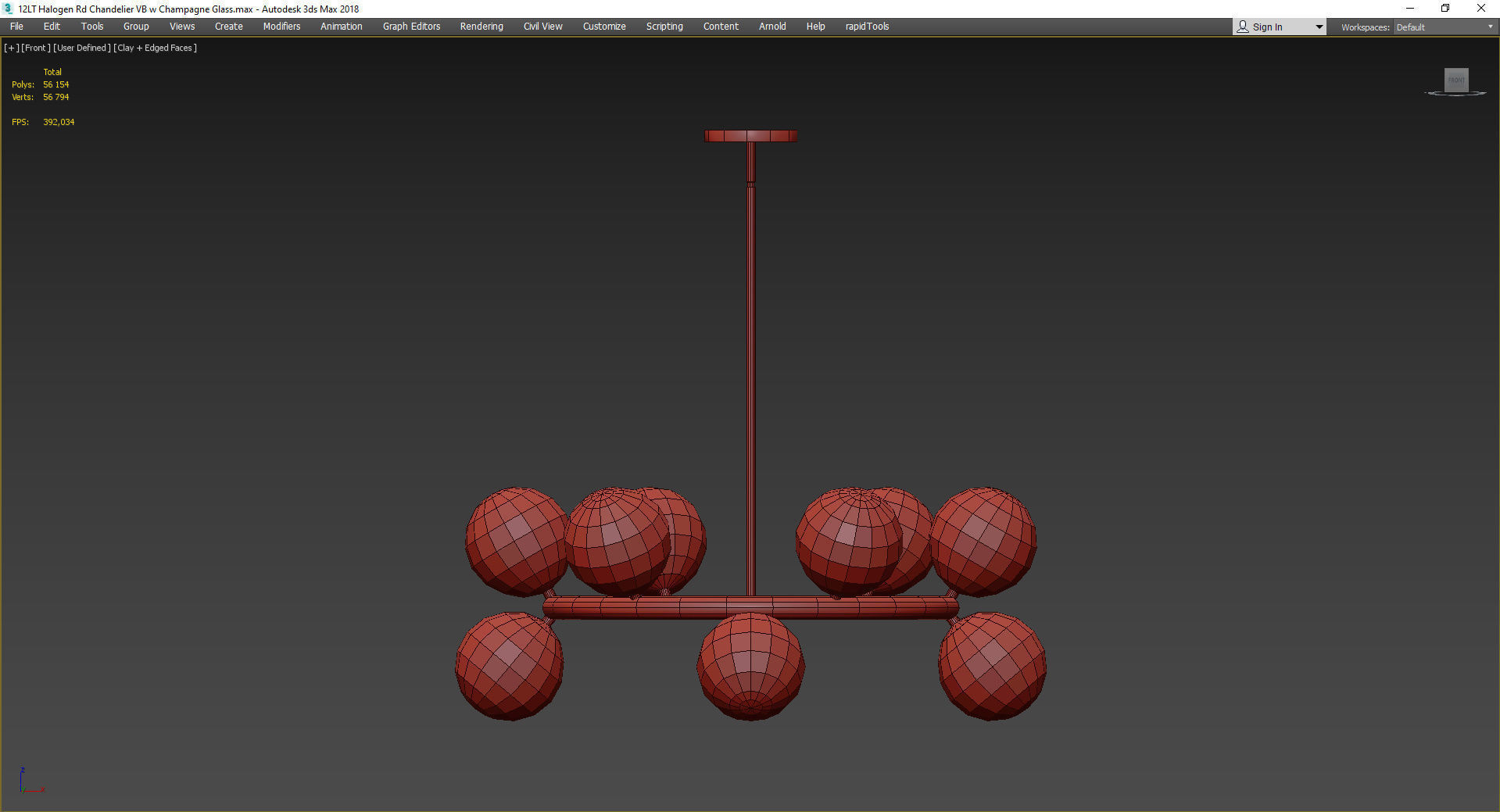This screenshot has height=812, width=1500.
Task: Click the Total statistics header
Action: point(52,72)
